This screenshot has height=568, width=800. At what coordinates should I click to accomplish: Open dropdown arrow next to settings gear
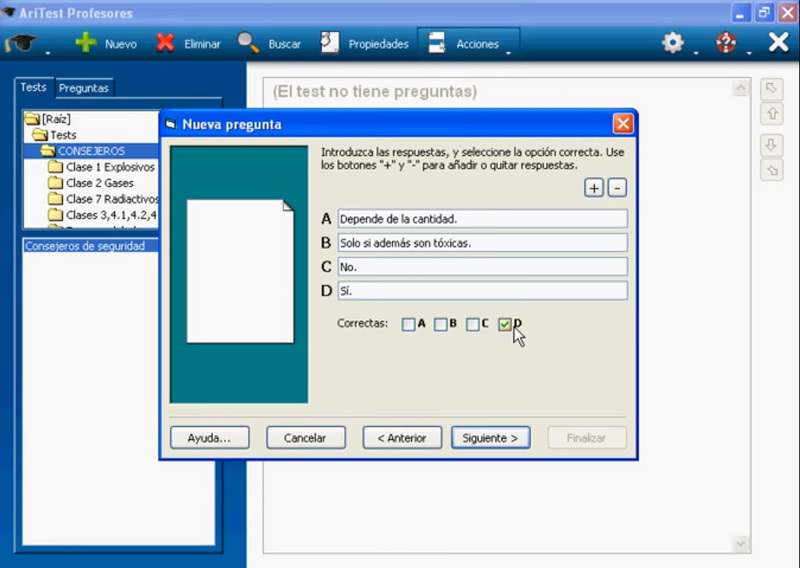pyautogui.click(x=696, y=53)
